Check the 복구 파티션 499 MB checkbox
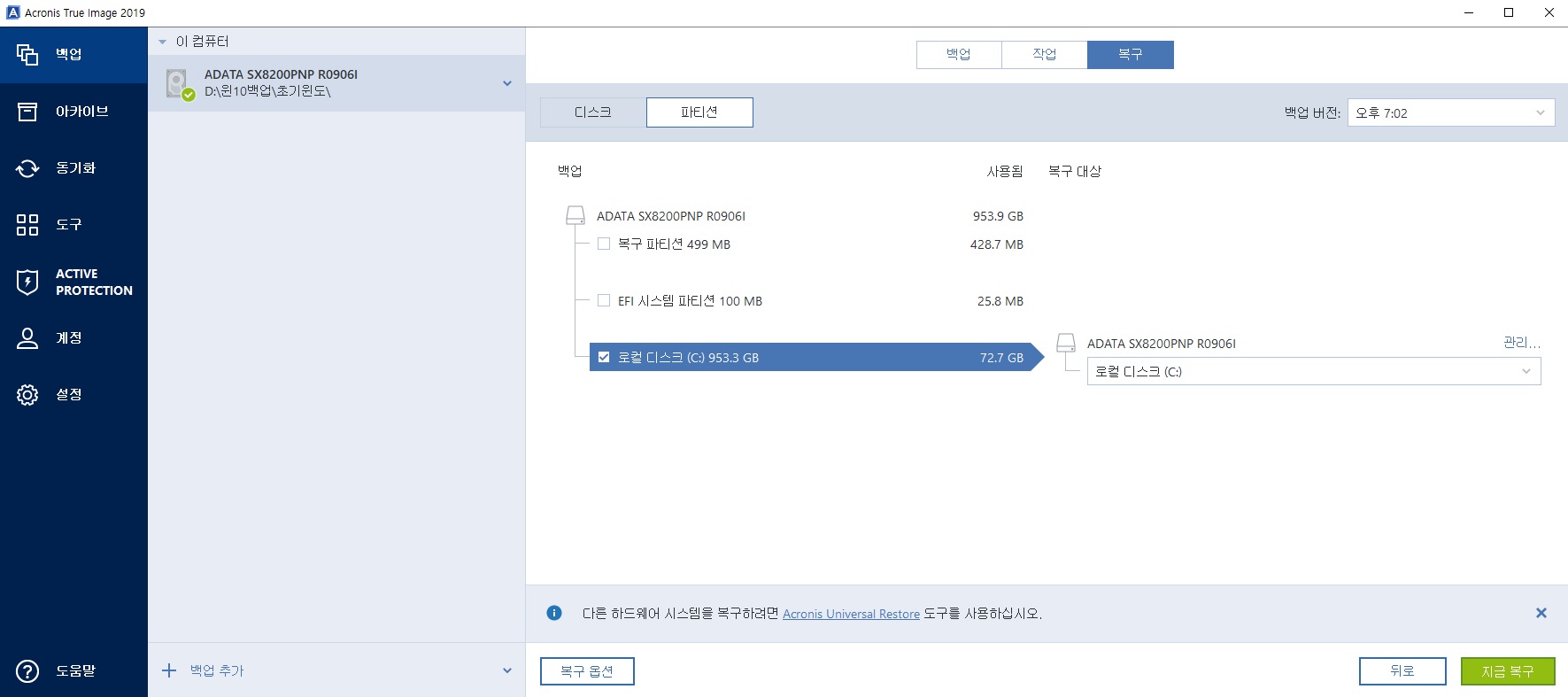This screenshot has width=1568, height=697. pyautogui.click(x=604, y=244)
